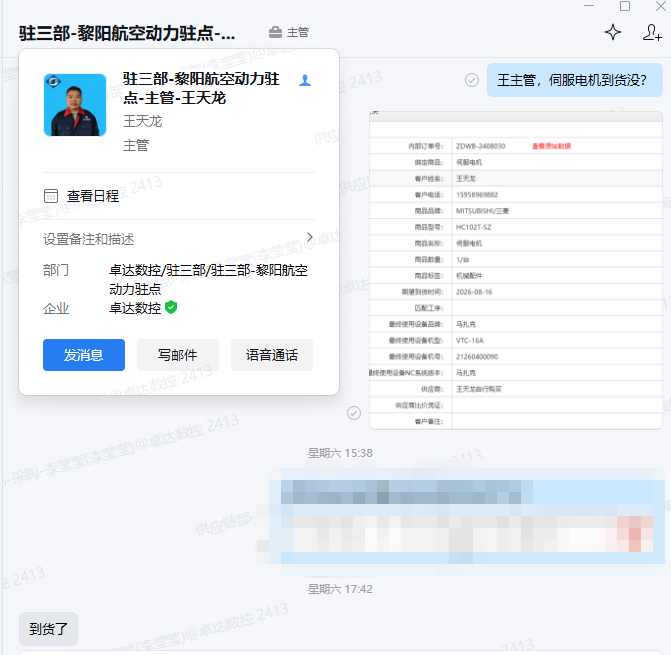Click the chat title 驻三部-黎阳航空动力驻点
This screenshot has height=655, width=671.
click(127, 33)
